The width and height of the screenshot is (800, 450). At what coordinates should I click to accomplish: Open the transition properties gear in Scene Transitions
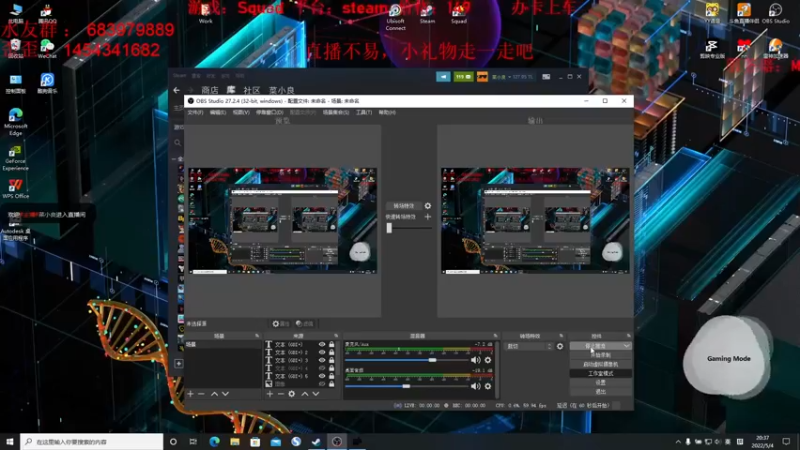click(x=560, y=346)
